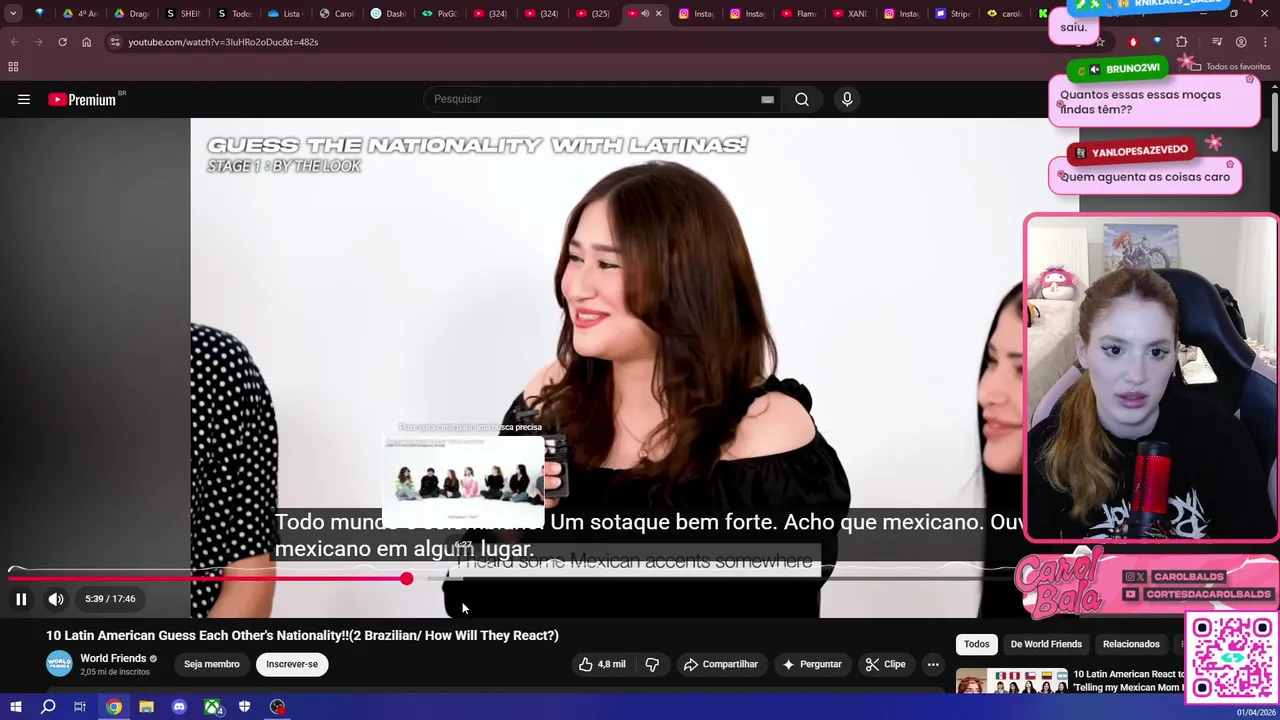Screen dimensions: 1280x720
Task: Mute the video with the speaker icon
Action: tap(56, 599)
